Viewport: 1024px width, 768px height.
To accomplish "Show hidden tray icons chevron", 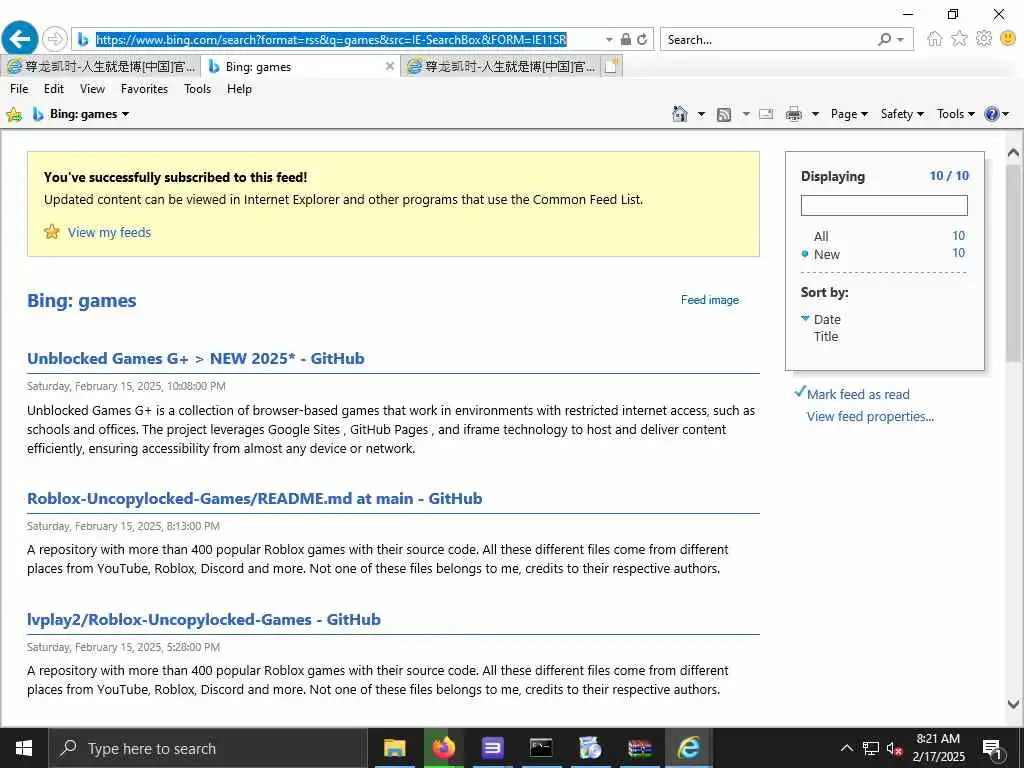I will click(x=846, y=748).
